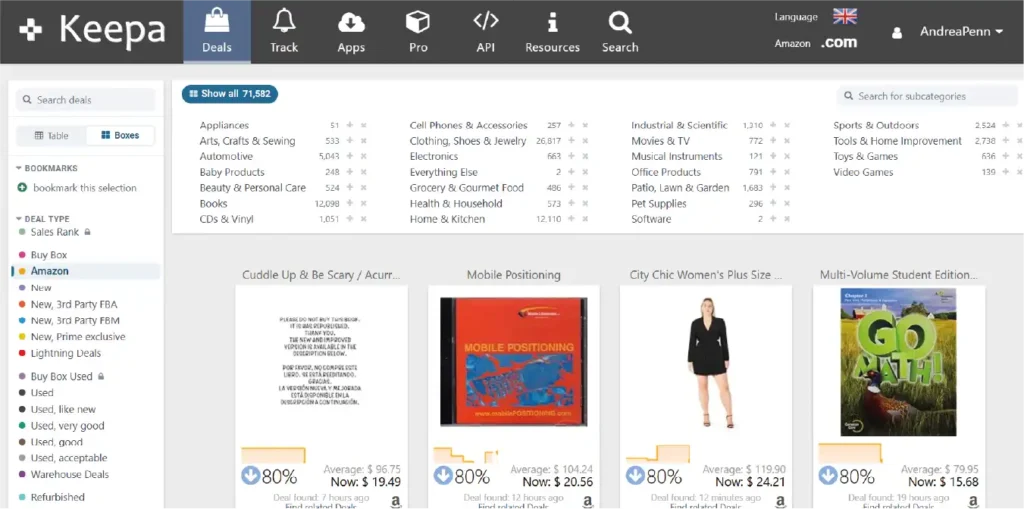The image size is (1024, 509).
Task: Switch to Boxes view
Action: (x=120, y=135)
